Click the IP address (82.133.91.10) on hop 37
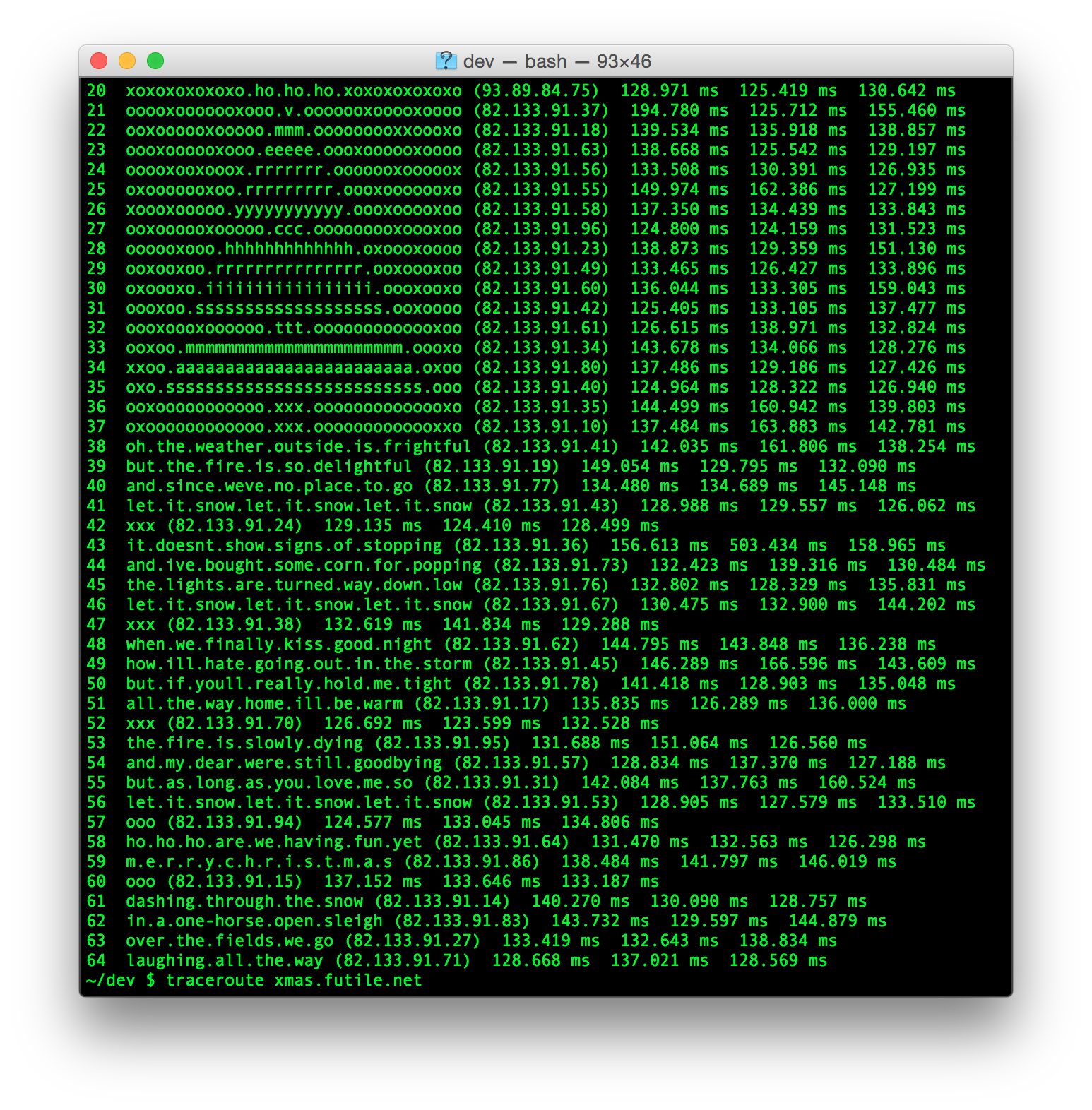 541,426
